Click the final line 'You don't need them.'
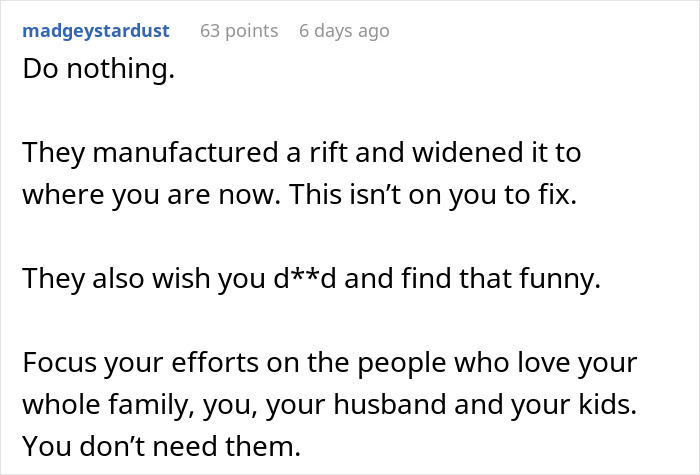 point(162,446)
